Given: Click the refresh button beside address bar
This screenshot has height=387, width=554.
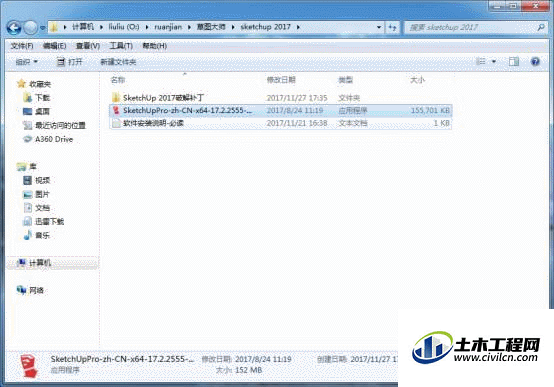Looking at the screenshot, I should coord(392,27).
